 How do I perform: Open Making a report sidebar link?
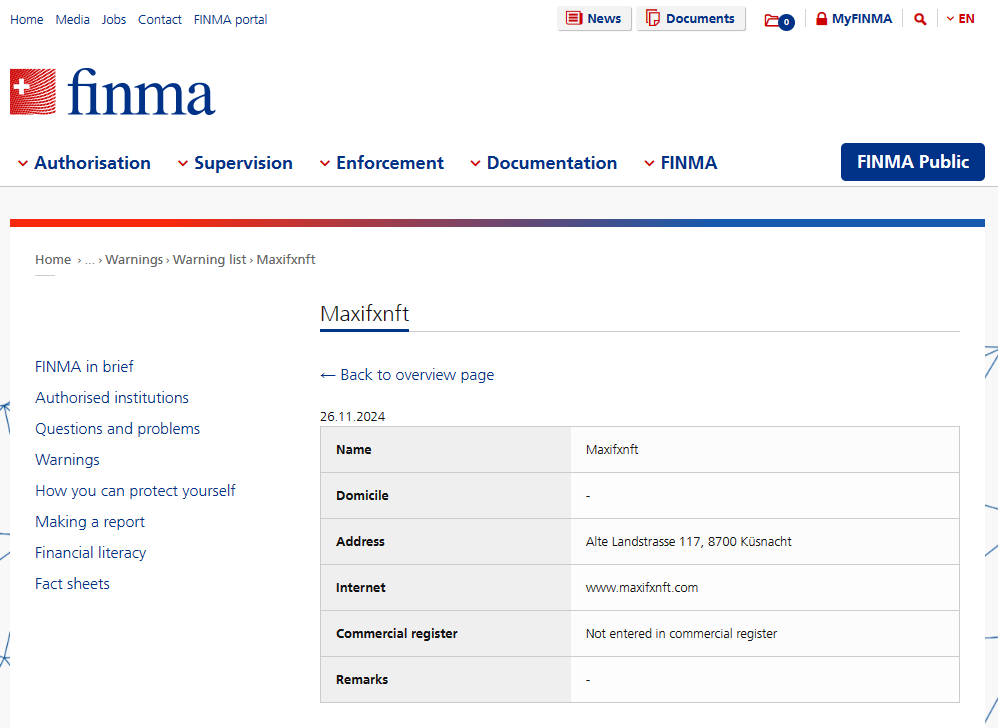pos(90,522)
